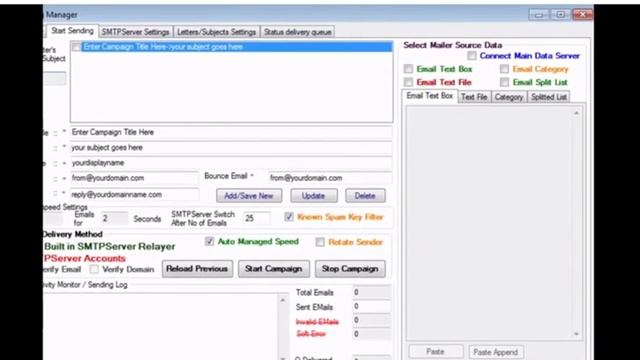Close the Manager window
Screen dimensions: 640x360
click(582, 15)
